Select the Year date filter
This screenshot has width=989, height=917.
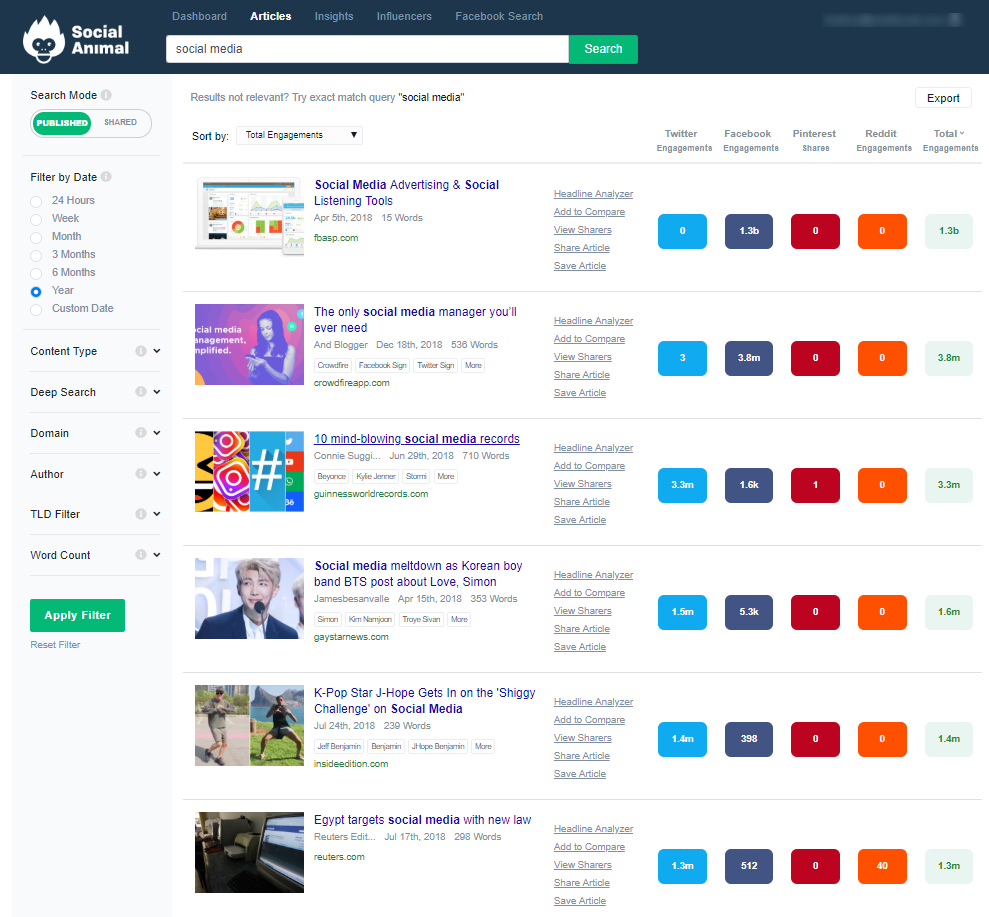tap(36, 291)
